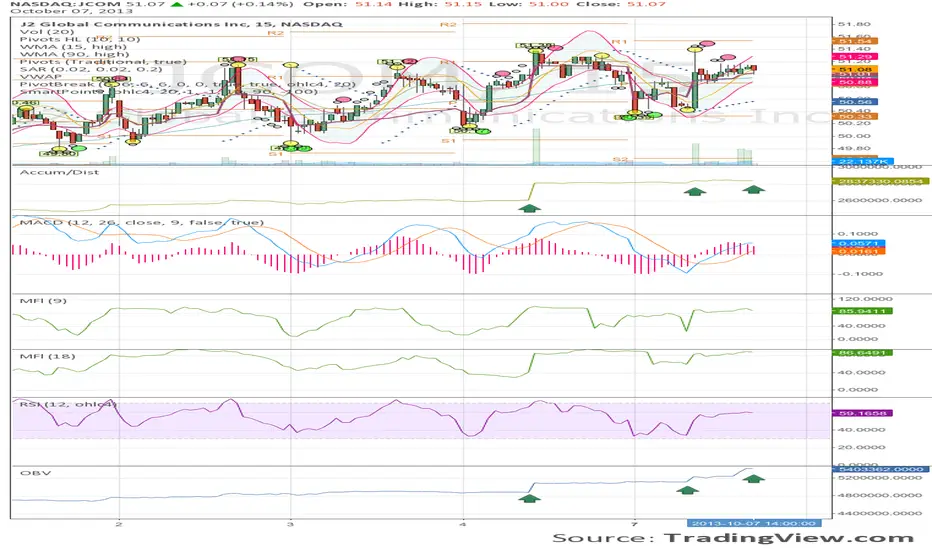Select the SAR (0.02, 0.02, 0.2) label

[90, 69]
